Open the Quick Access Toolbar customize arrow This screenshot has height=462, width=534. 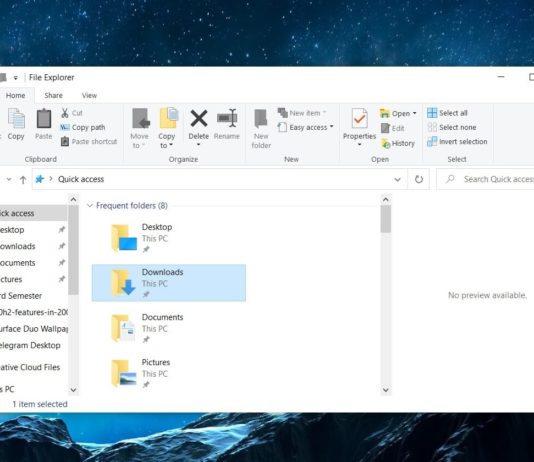coord(16,78)
